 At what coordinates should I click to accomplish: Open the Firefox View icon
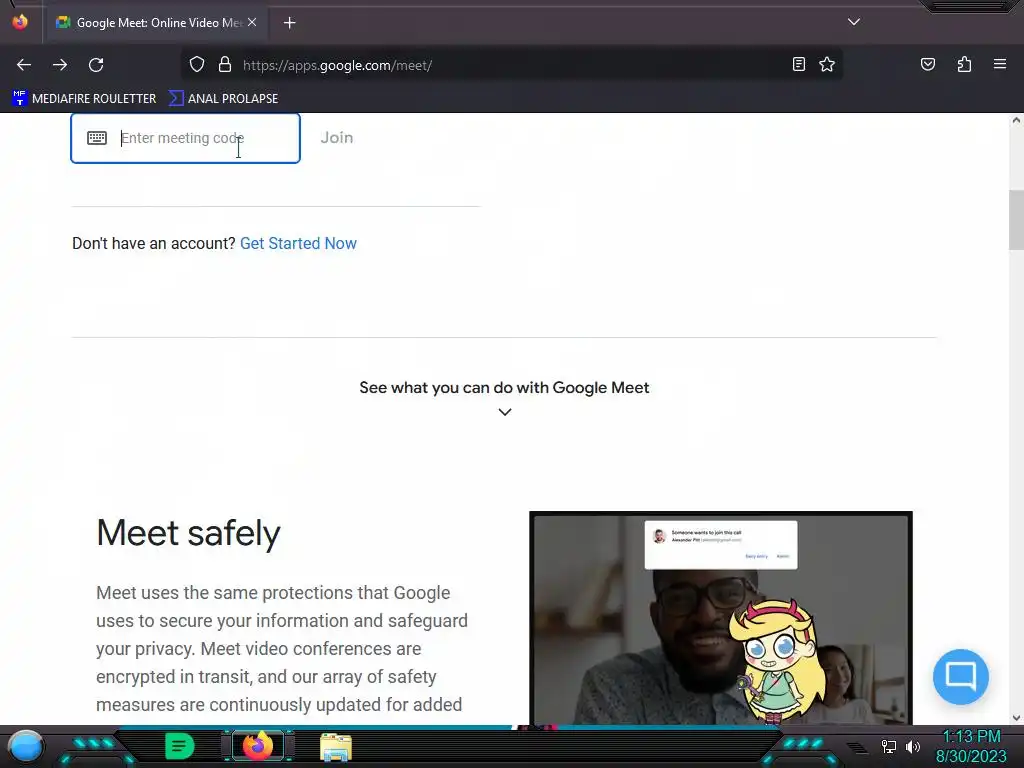point(20,22)
